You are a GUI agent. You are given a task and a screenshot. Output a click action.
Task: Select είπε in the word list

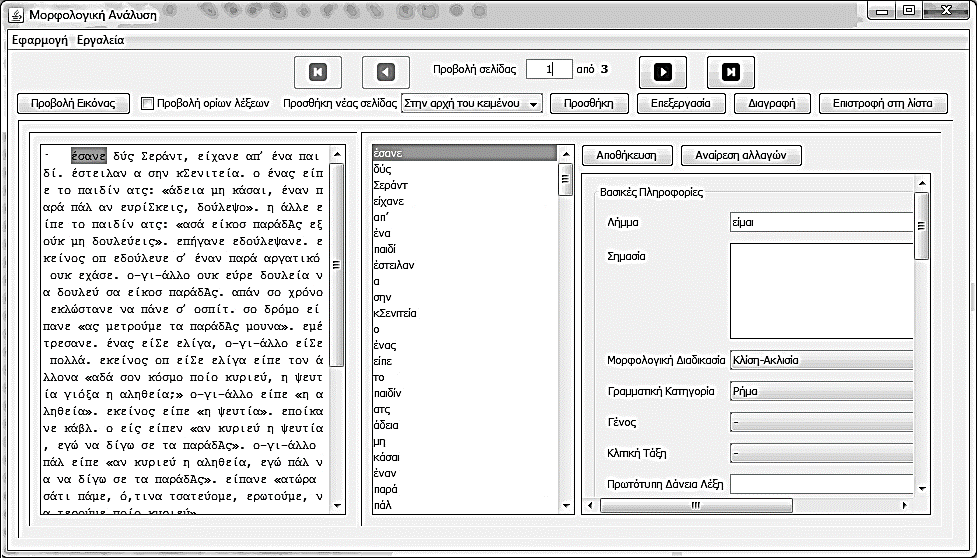pos(464,361)
